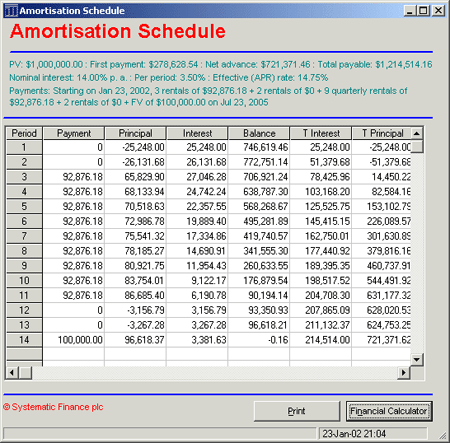Click the Nominal interest summary line

(169, 78)
